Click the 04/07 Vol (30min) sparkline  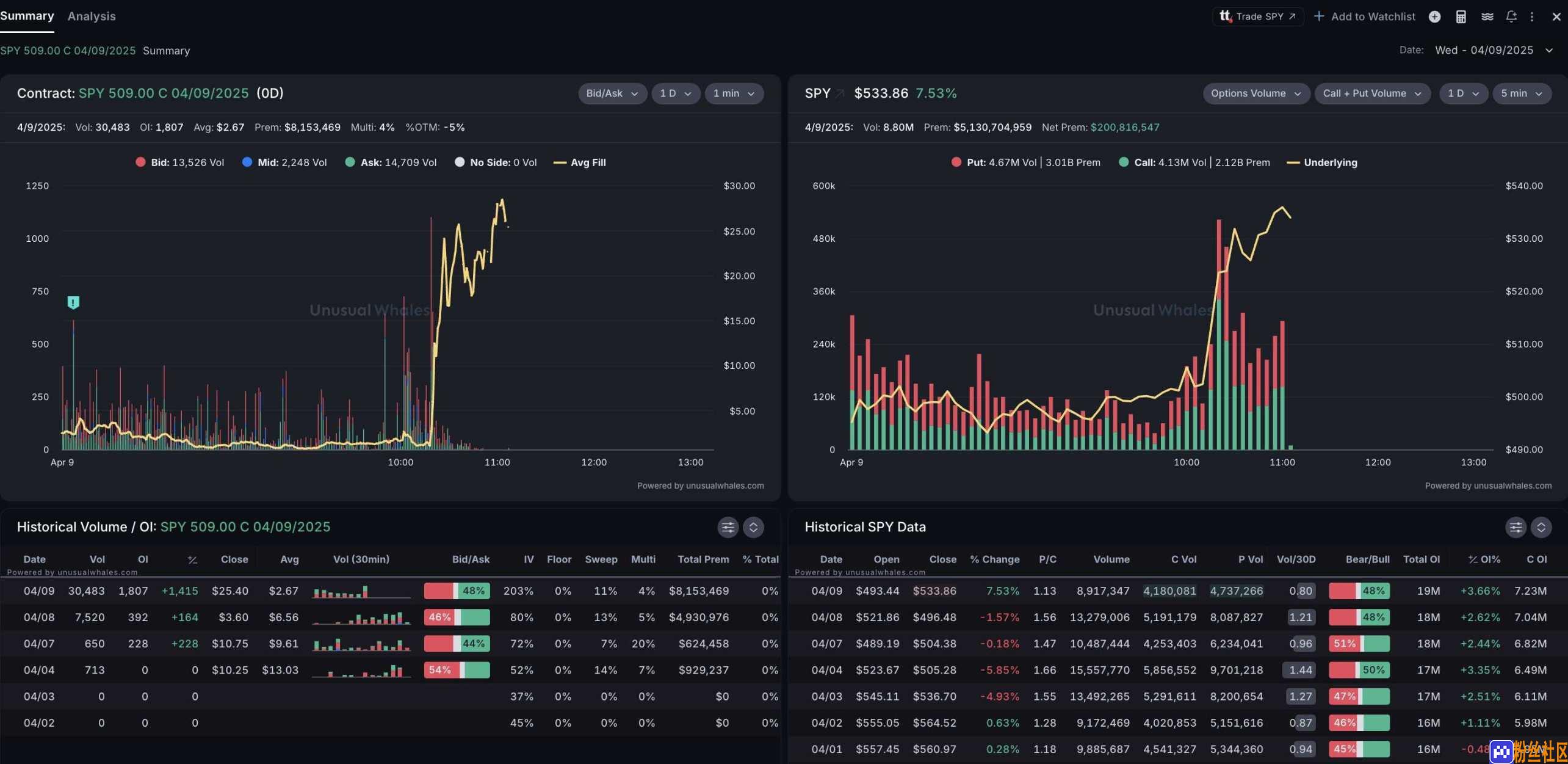(361, 644)
